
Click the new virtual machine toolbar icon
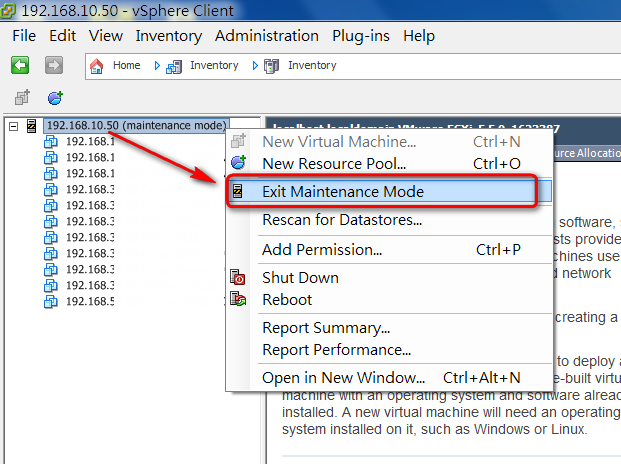[22, 98]
